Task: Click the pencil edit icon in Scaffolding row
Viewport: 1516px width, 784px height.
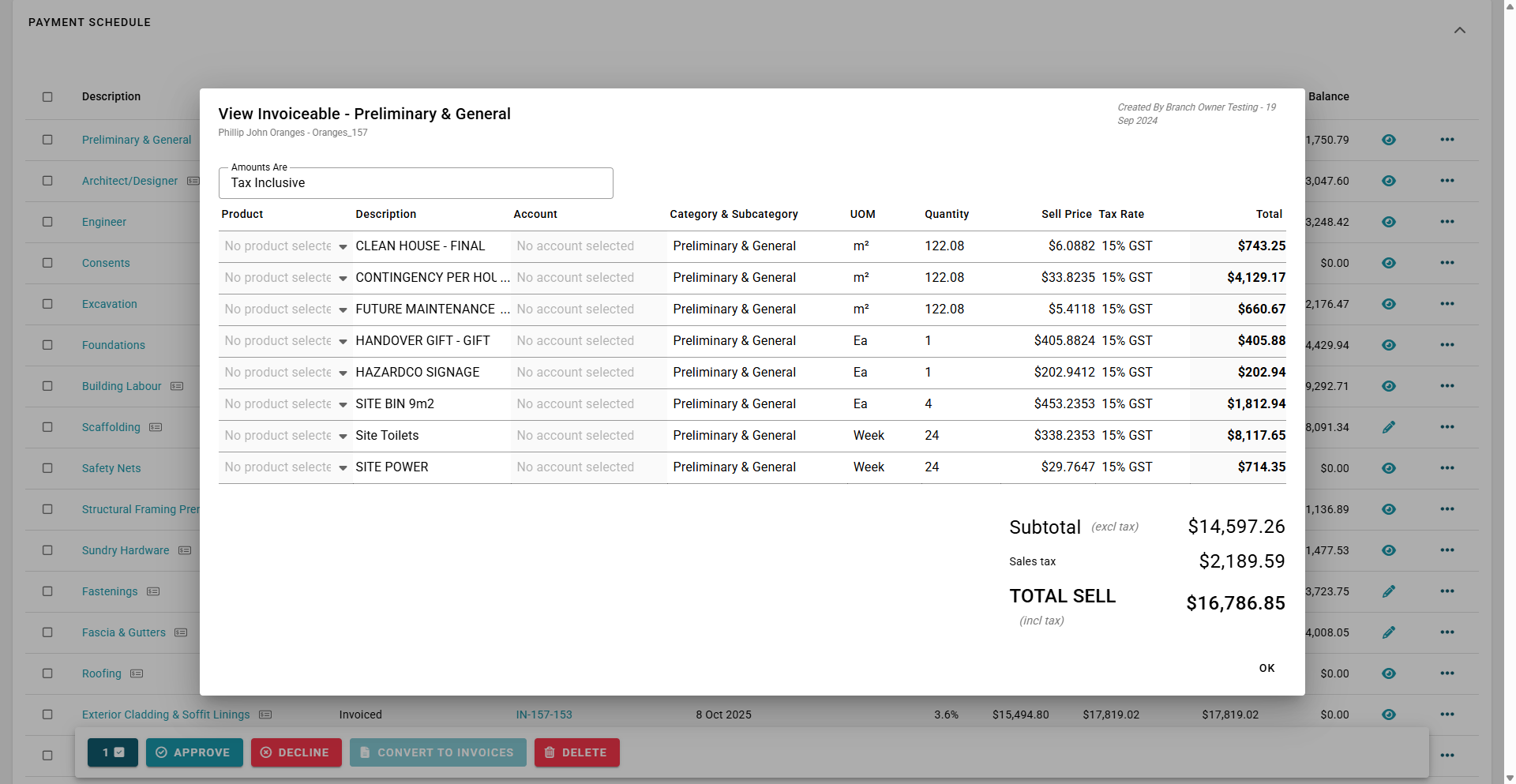Action: tap(1389, 427)
